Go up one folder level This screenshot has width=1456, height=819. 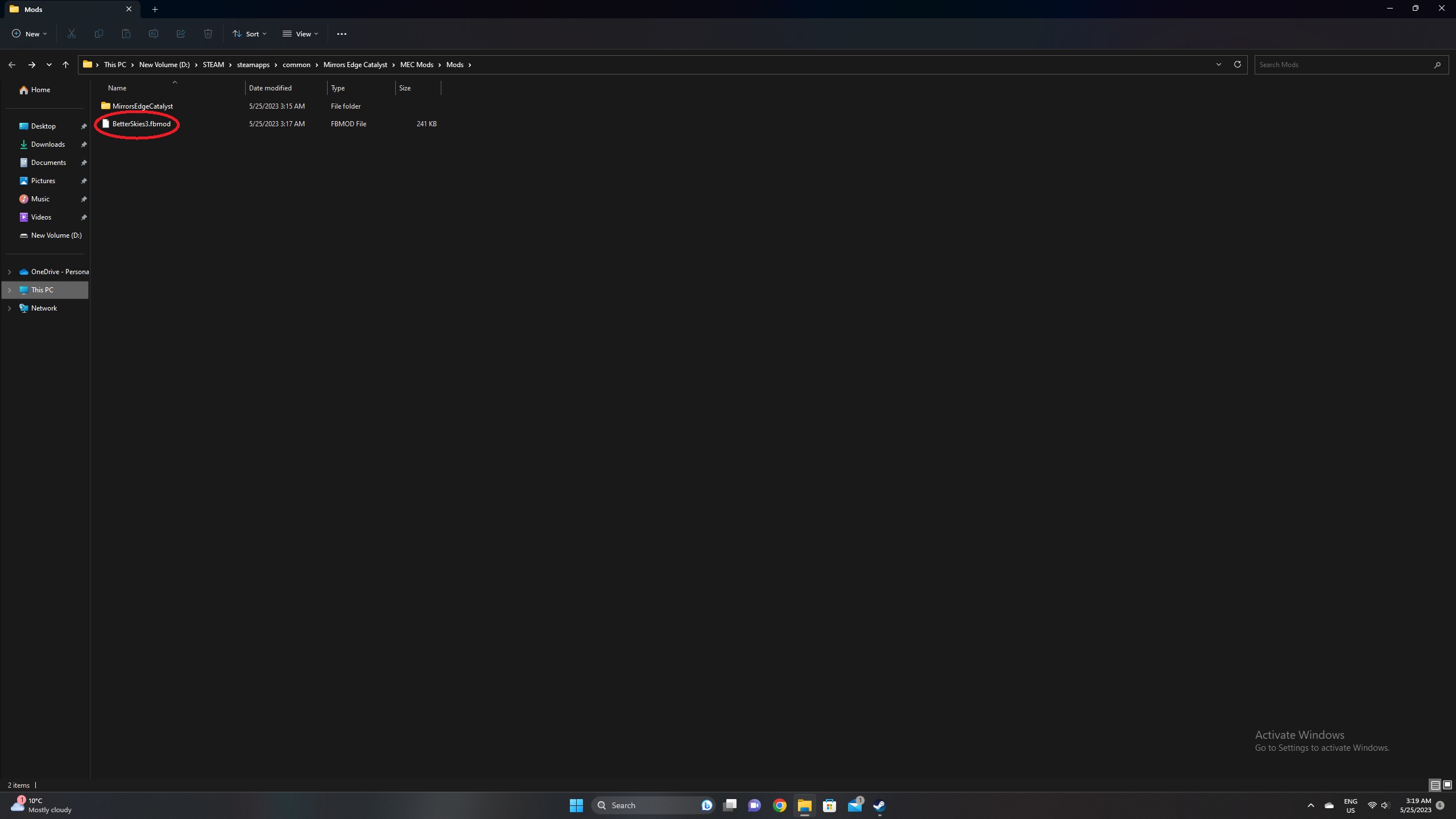pyautogui.click(x=65, y=65)
